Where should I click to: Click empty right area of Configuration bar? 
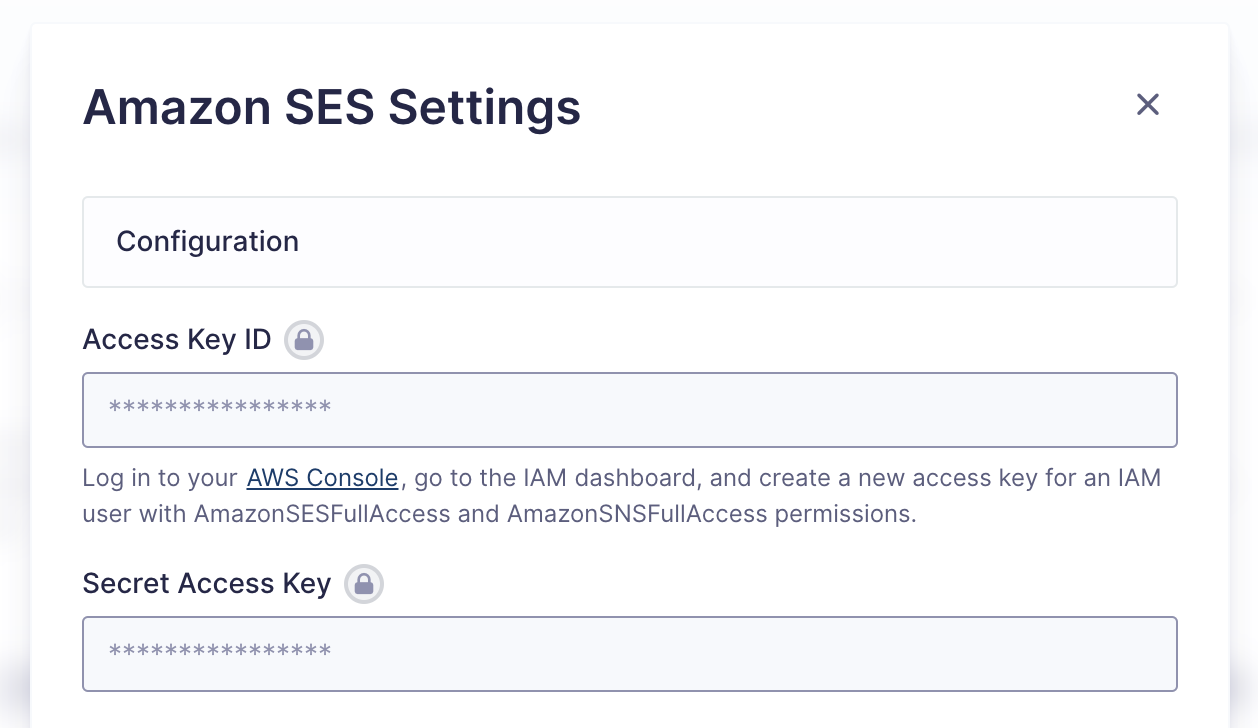900,242
